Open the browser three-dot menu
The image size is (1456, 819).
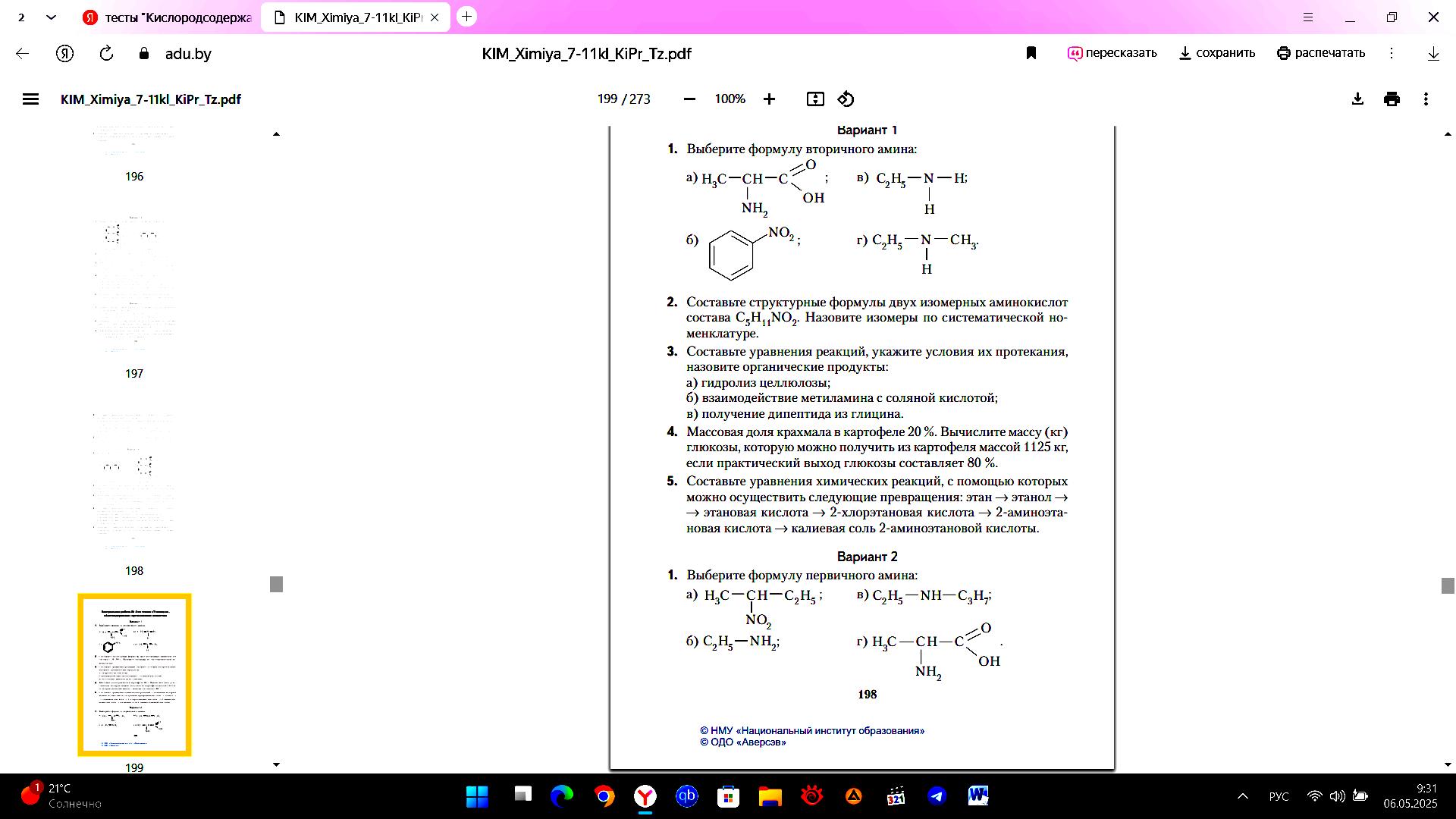(x=1392, y=53)
